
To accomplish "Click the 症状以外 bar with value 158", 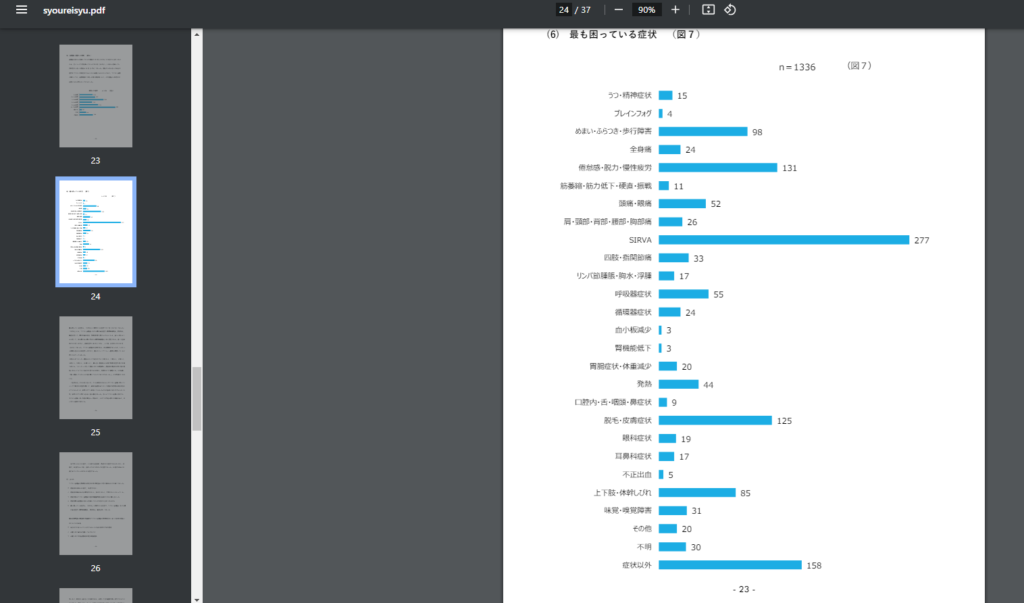I will 730,565.
